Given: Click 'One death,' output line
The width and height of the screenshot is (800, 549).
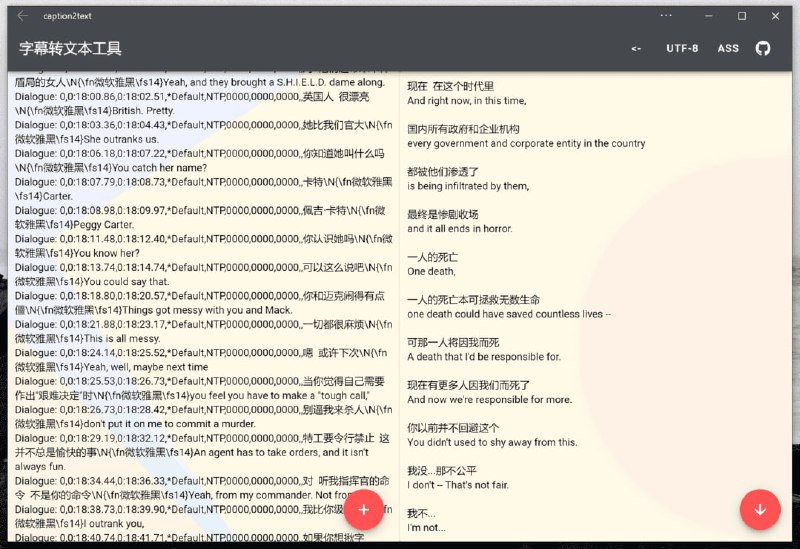Looking at the screenshot, I should tap(432, 272).
